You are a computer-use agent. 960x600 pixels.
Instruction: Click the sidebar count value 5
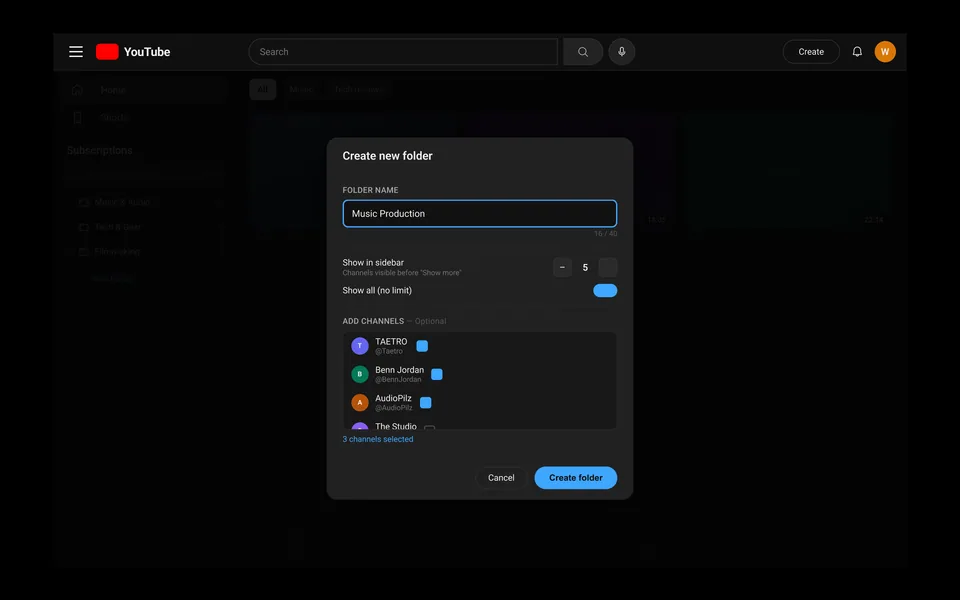585,268
